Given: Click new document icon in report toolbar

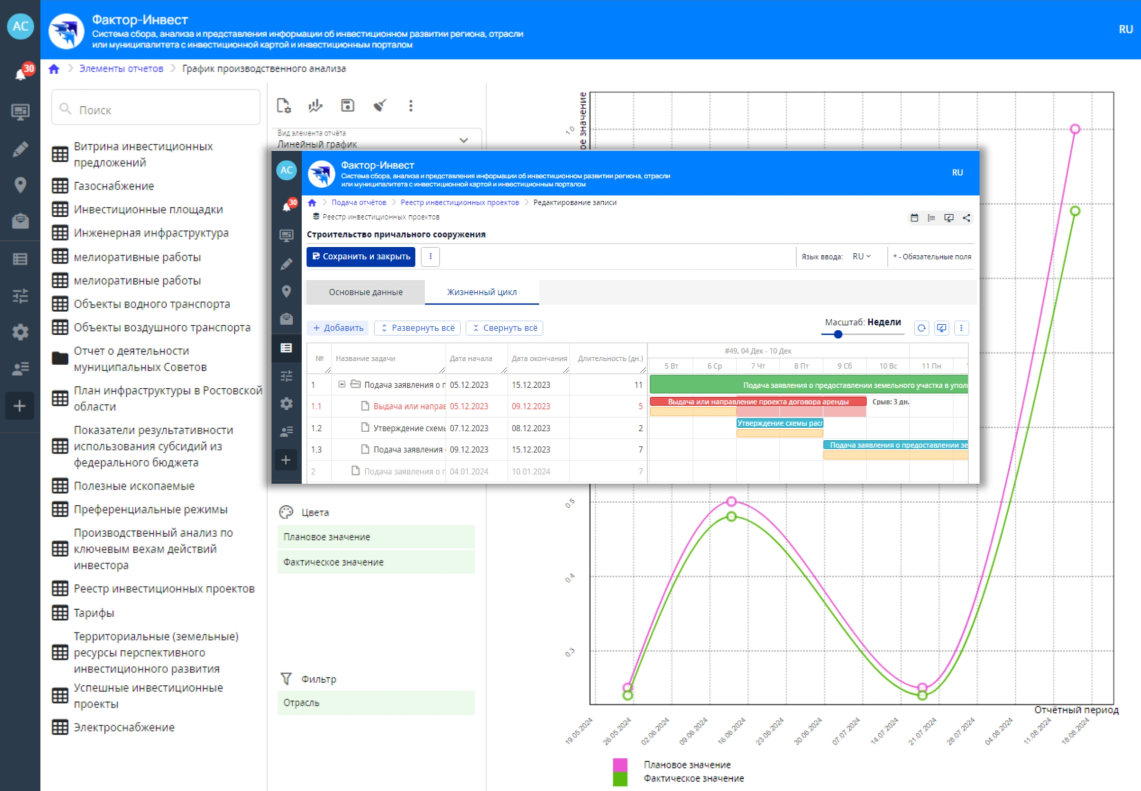Looking at the screenshot, I should 284,106.
